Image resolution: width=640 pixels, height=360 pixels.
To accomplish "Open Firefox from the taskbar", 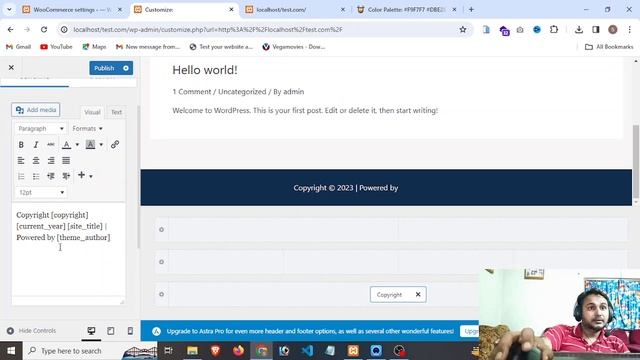I will click(x=238, y=351).
